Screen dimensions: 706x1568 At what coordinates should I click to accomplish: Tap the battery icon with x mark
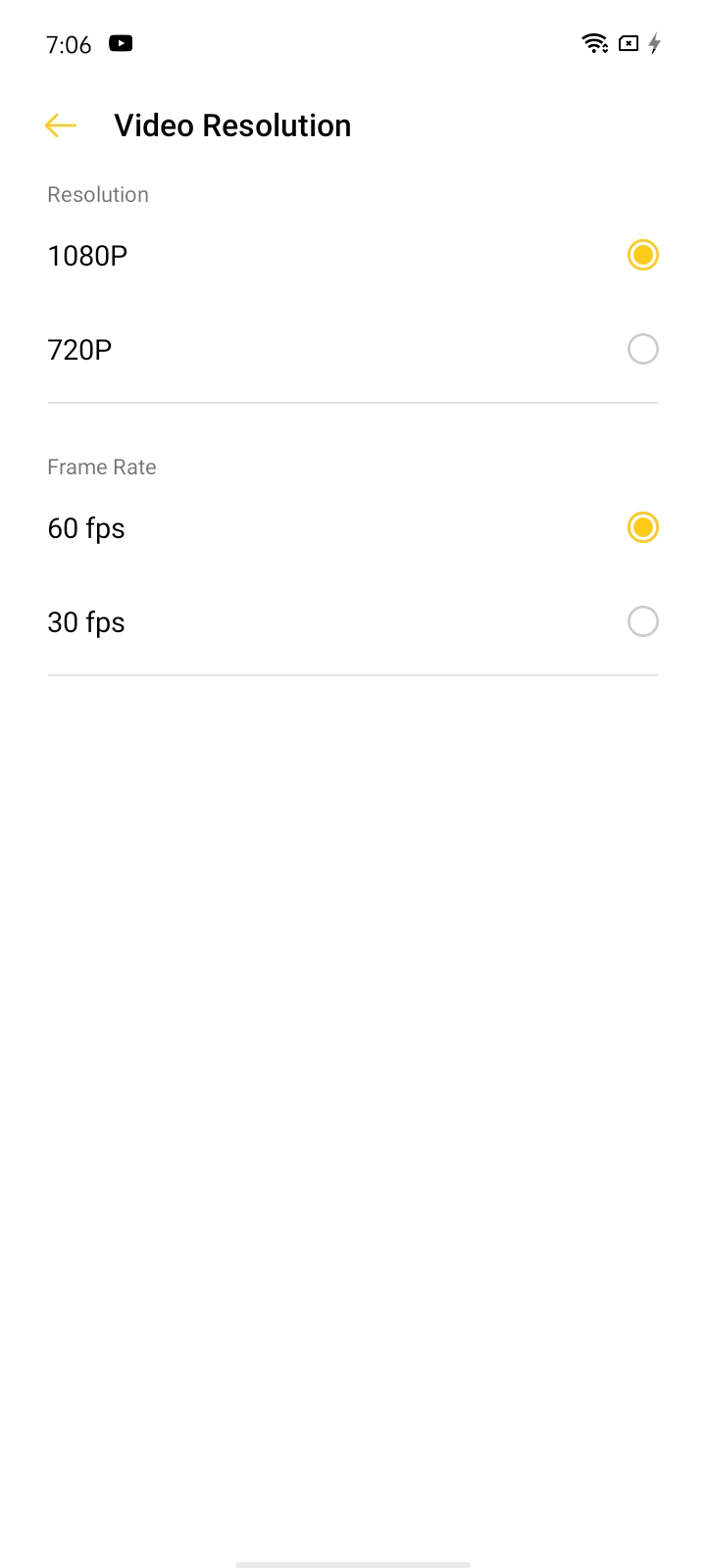(x=629, y=43)
